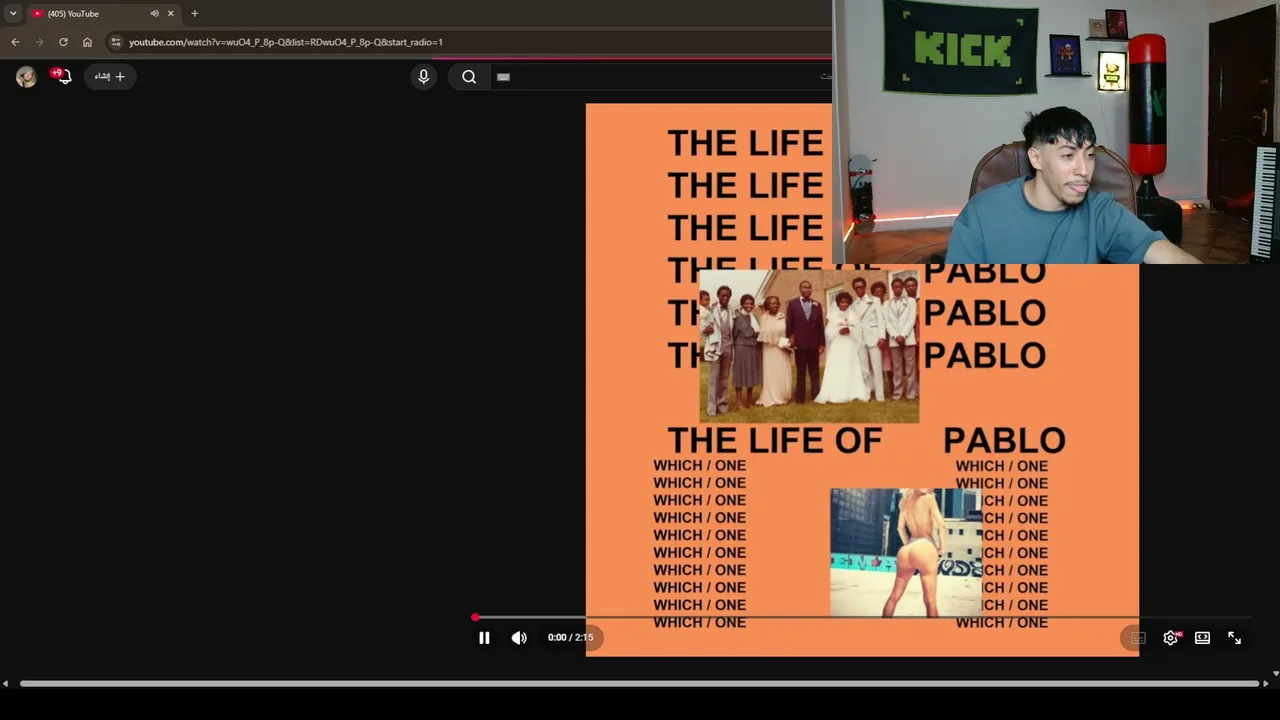1280x720 pixels.
Task: Enter fullscreen mode on the video player
Action: click(x=1235, y=638)
